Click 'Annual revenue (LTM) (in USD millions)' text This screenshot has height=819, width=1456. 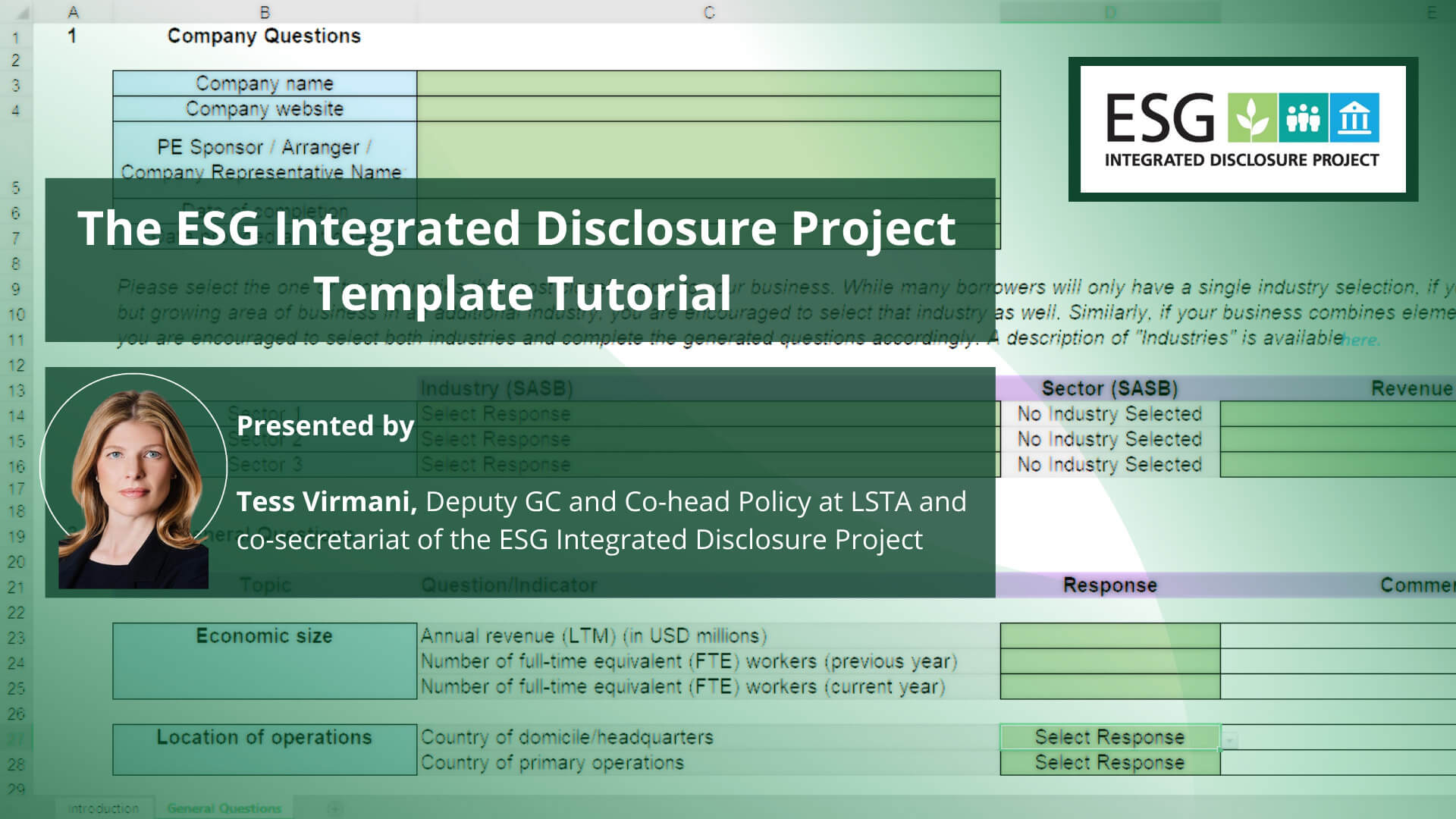[x=594, y=635]
